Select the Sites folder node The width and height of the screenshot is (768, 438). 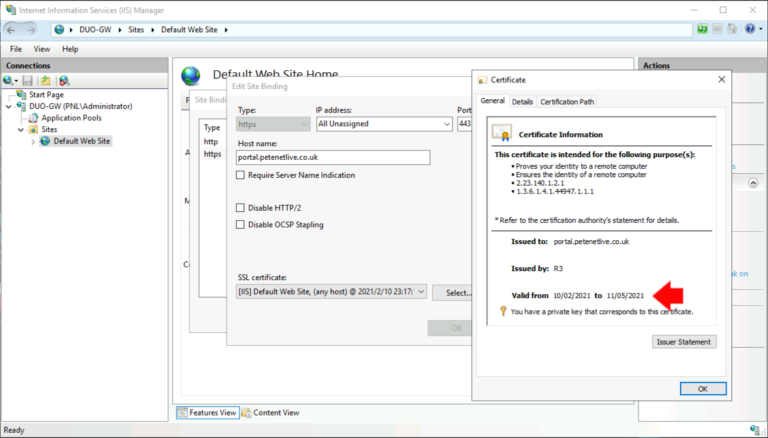(49, 129)
